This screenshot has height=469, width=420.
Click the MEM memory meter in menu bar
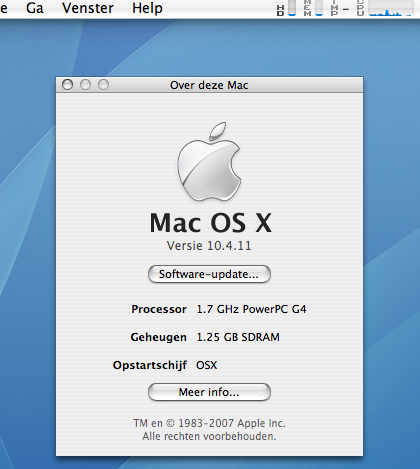313,8
